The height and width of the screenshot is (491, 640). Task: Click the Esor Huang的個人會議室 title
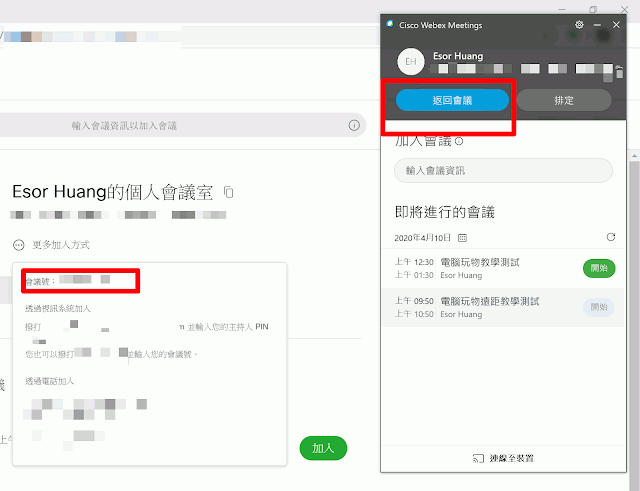pyautogui.click(x=112, y=192)
